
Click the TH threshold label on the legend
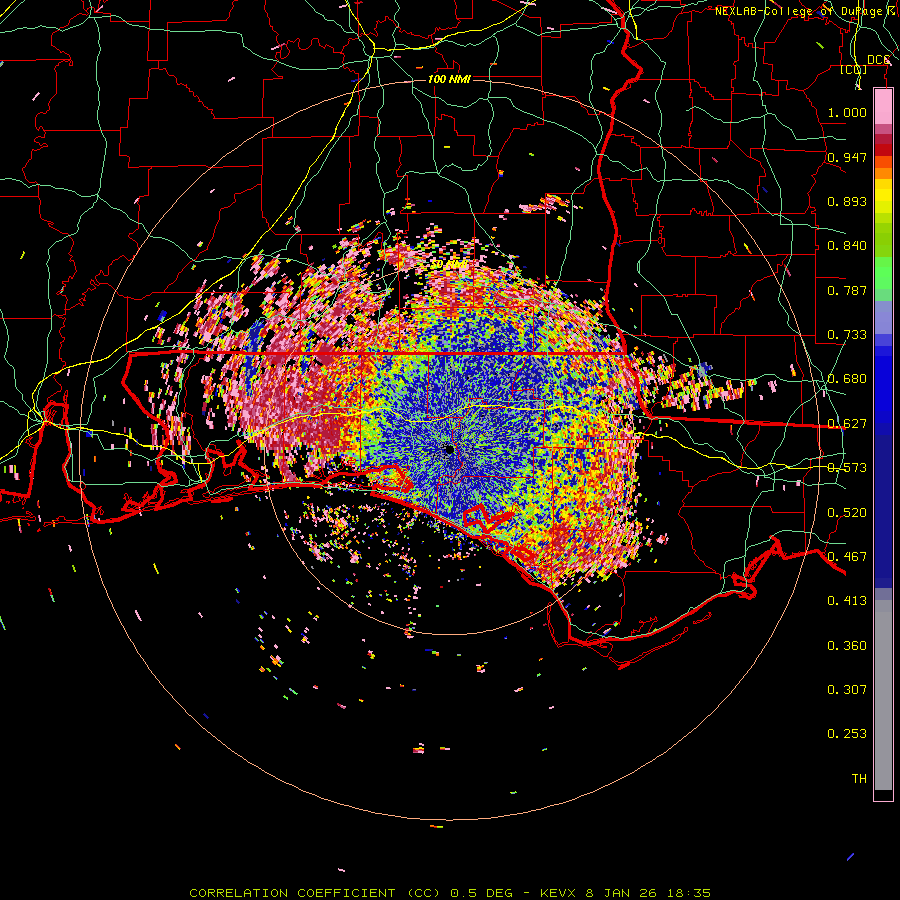point(859,779)
